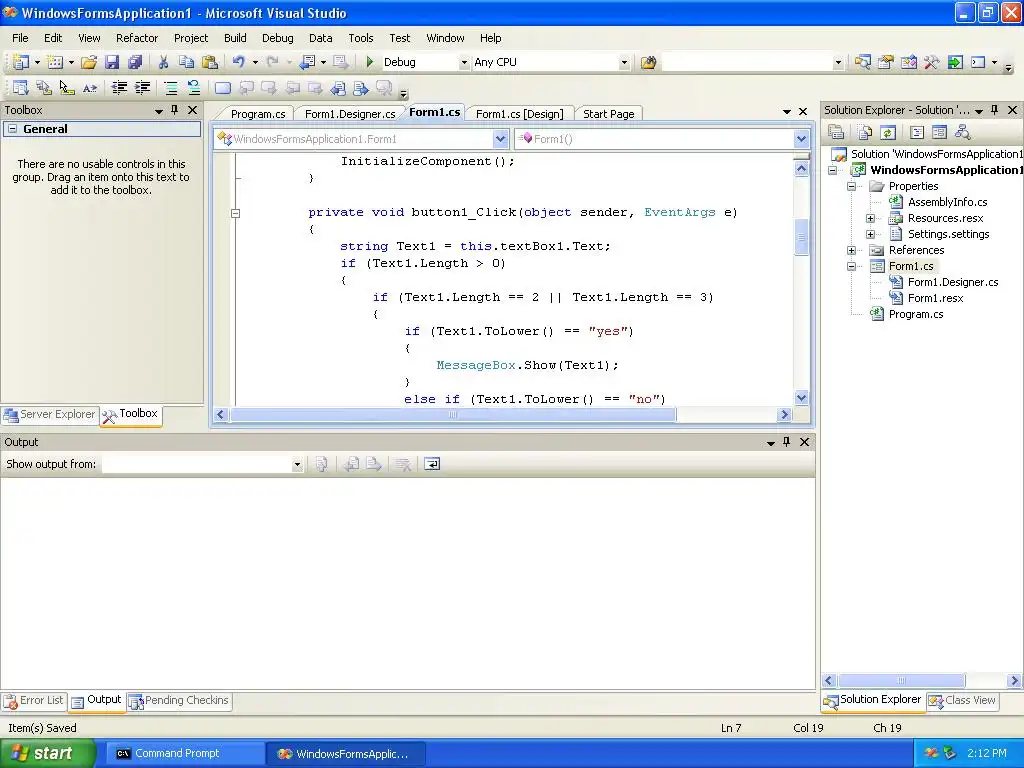Click the Copy toolbar icon
The width and height of the screenshot is (1024, 768).
pyautogui.click(x=187, y=62)
